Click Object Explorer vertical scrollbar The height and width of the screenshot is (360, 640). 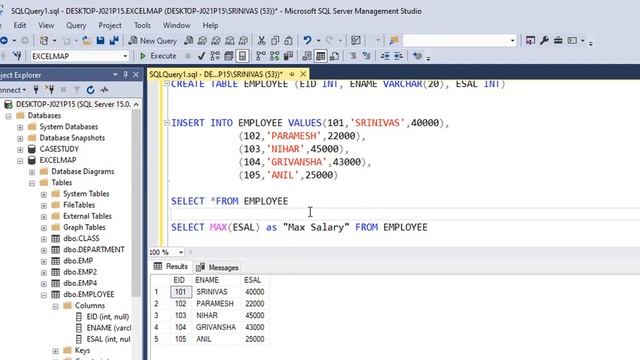click(x=136, y=204)
